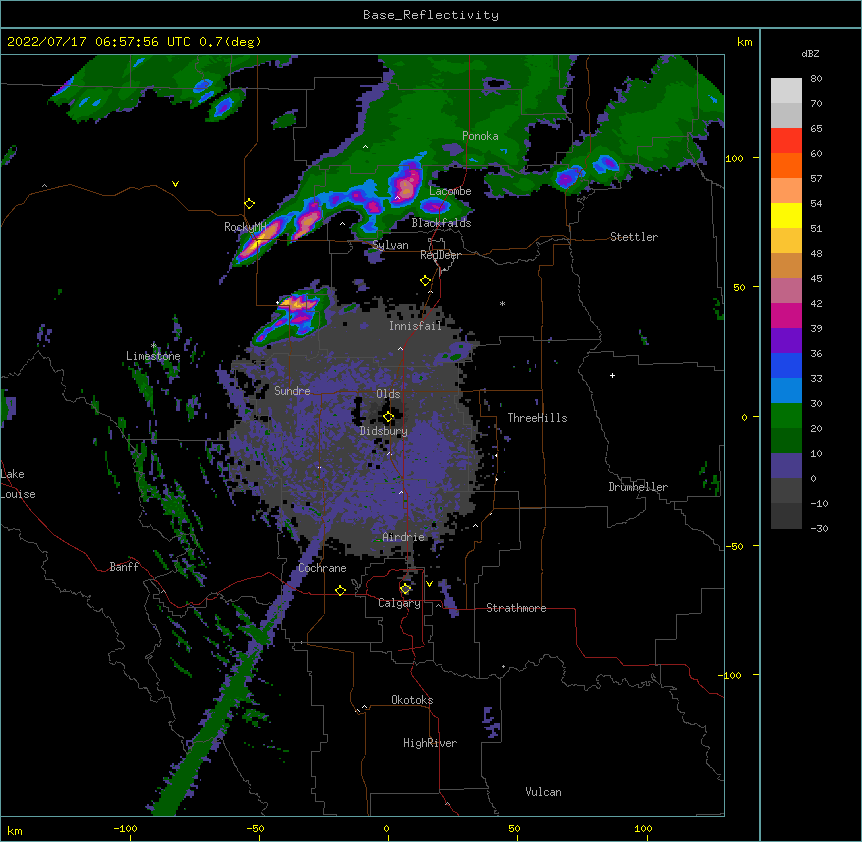Select the Innisfail label

(x=415, y=326)
